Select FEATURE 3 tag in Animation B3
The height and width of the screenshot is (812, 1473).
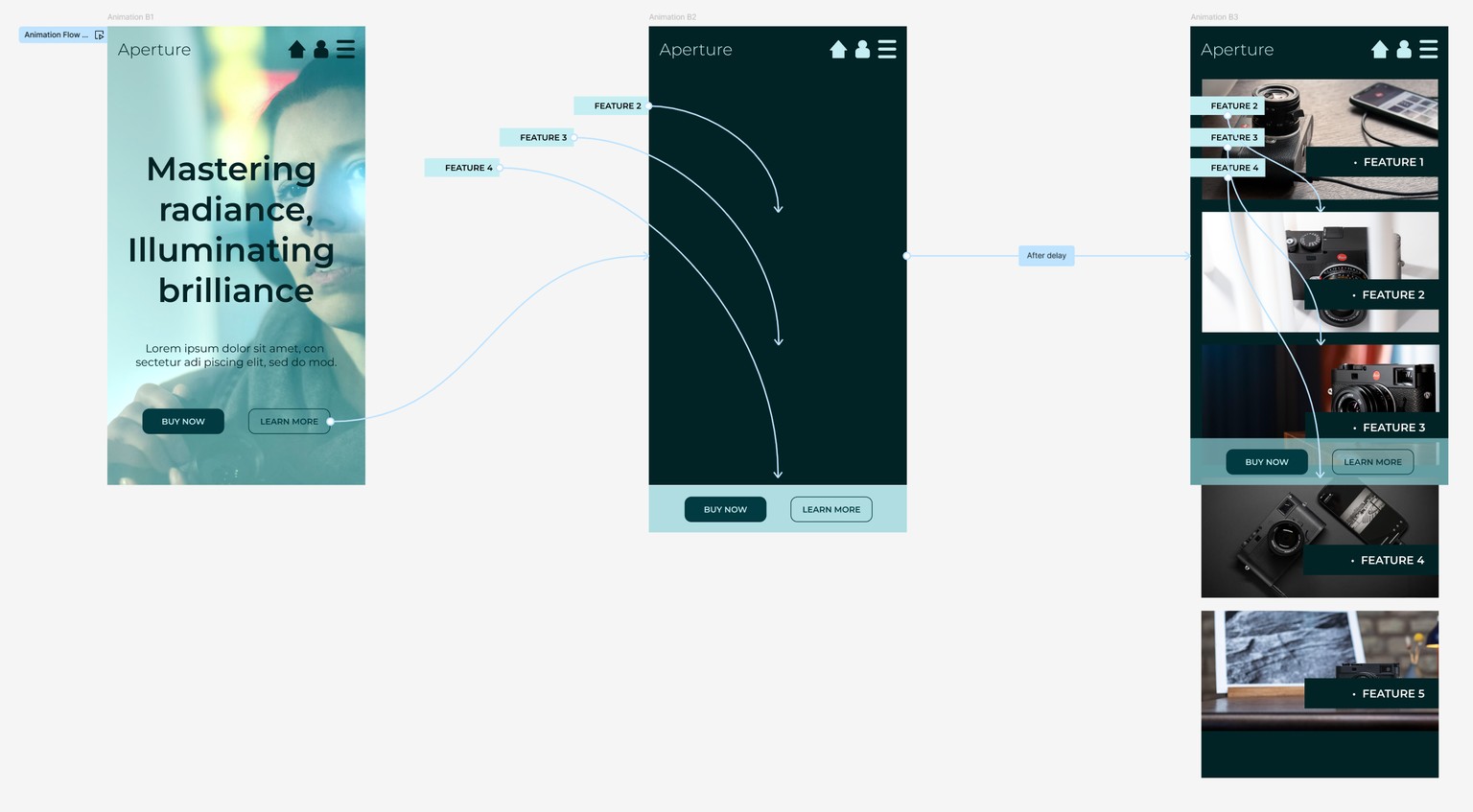[x=1227, y=137]
